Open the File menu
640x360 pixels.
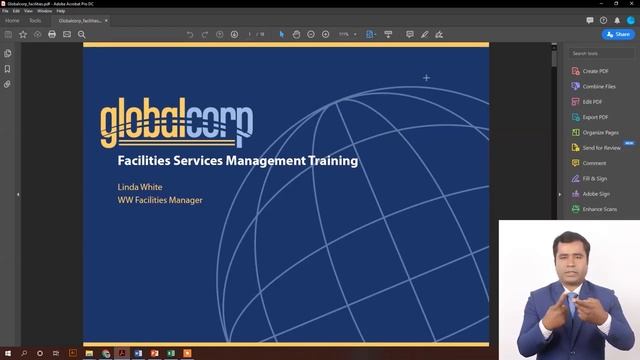coord(5,11)
